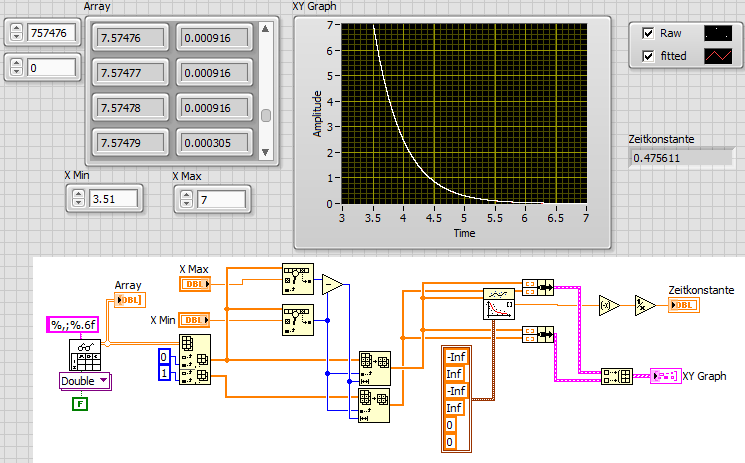Select the Index Array function node
The width and height of the screenshot is (745, 463).
(x=195, y=359)
